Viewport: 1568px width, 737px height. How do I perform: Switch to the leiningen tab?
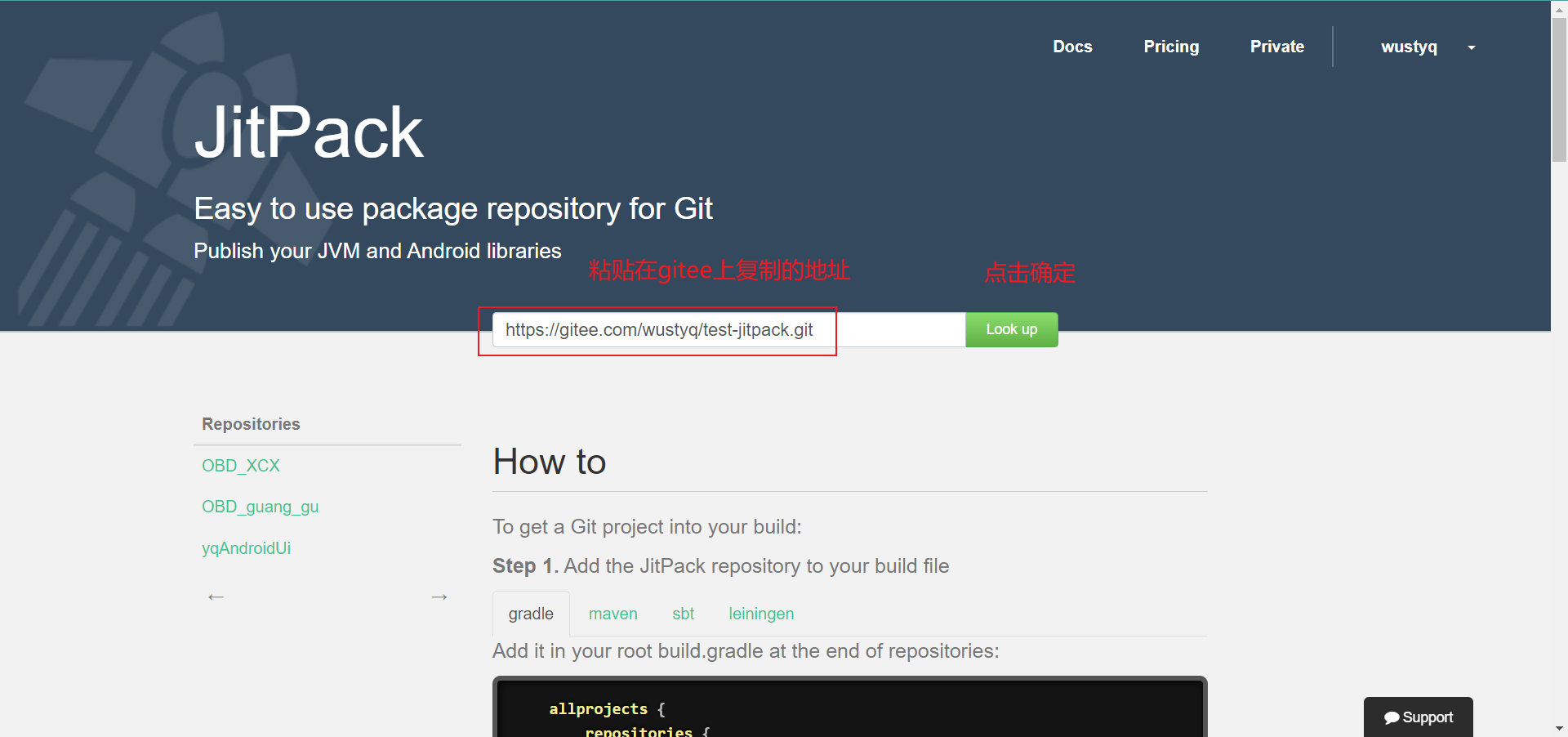(x=760, y=613)
